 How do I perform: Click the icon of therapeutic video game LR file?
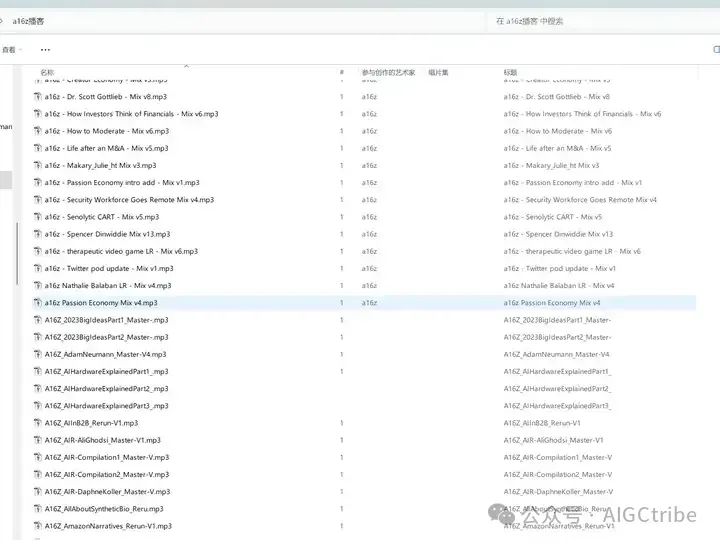click(x=38, y=252)
